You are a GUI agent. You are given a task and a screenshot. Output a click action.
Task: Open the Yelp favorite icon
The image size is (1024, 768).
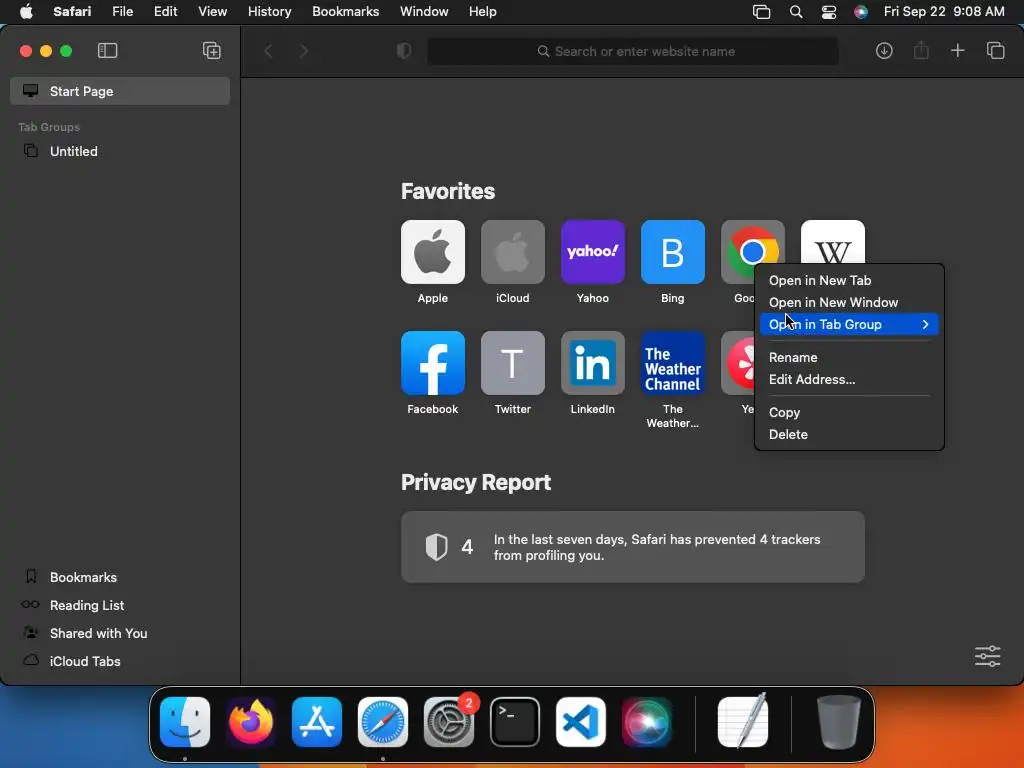738,363
